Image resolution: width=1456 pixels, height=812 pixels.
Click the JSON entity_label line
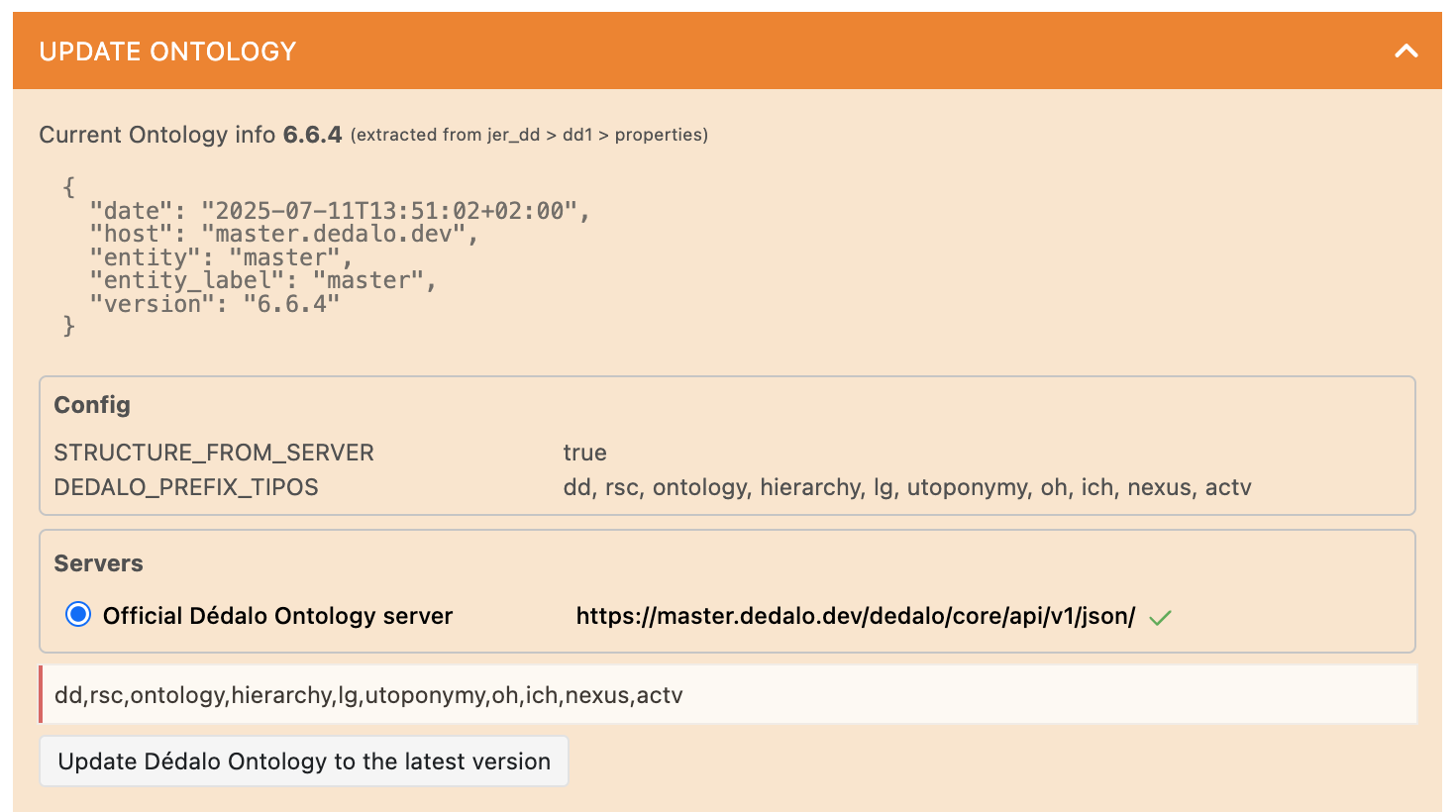coord(263,280)
